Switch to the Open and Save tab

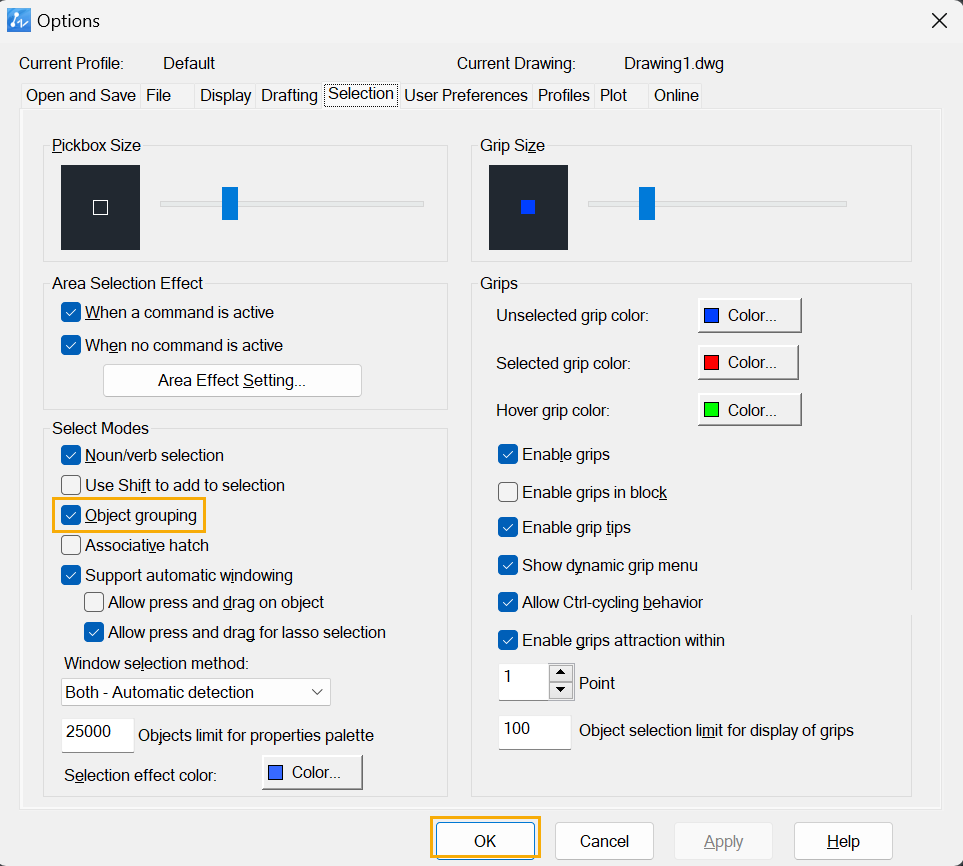point(80,95)
